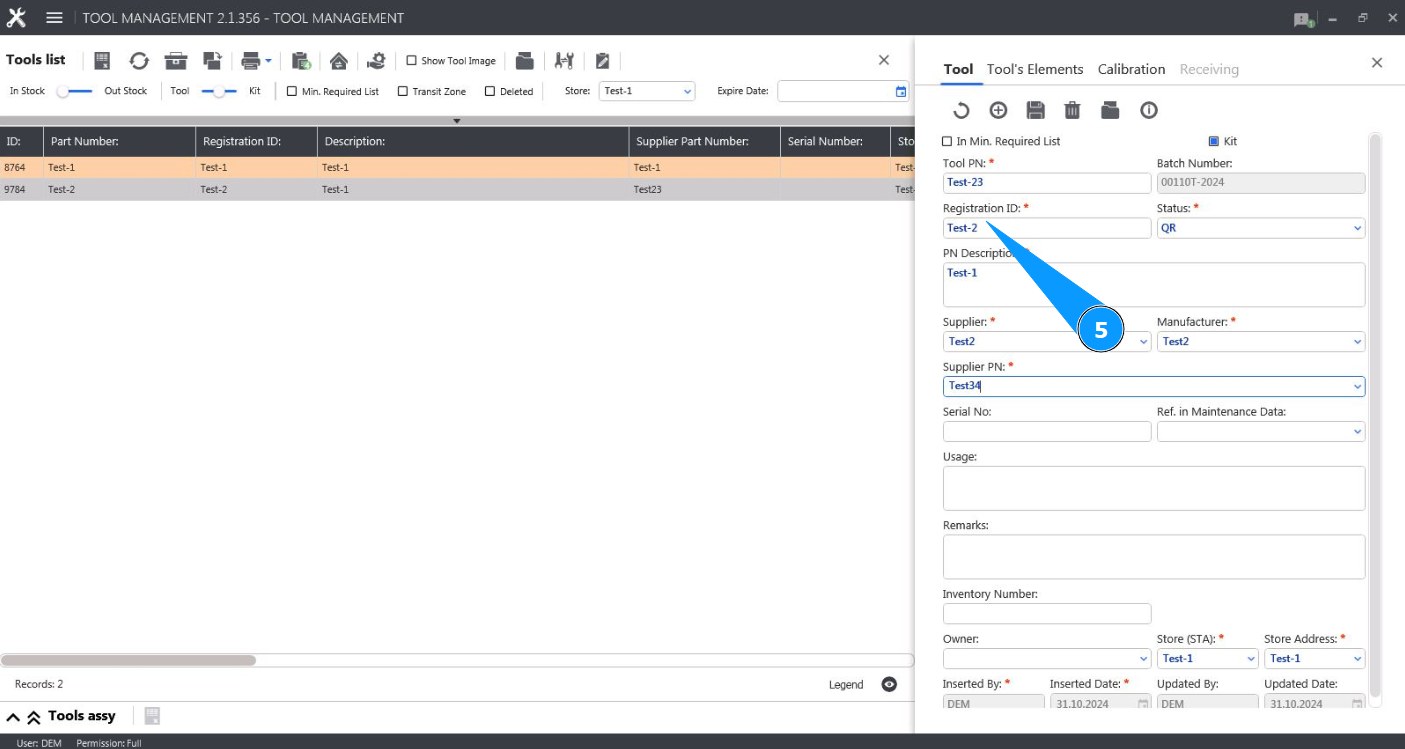1405x749 pixels.
Task: Click the house/store icon in toolbar
Action: click(339, 61)
